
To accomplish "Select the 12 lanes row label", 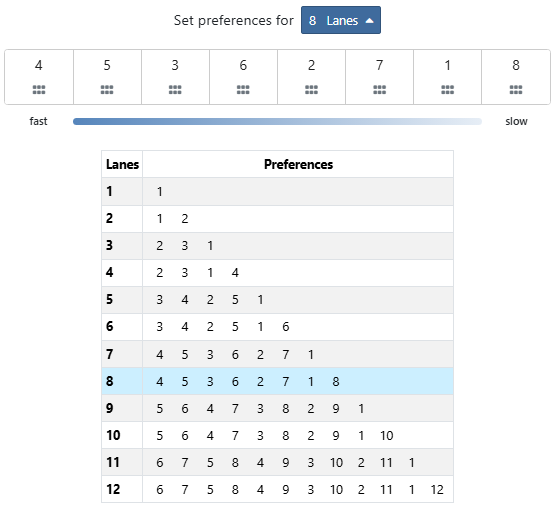I will pos(113,489).
